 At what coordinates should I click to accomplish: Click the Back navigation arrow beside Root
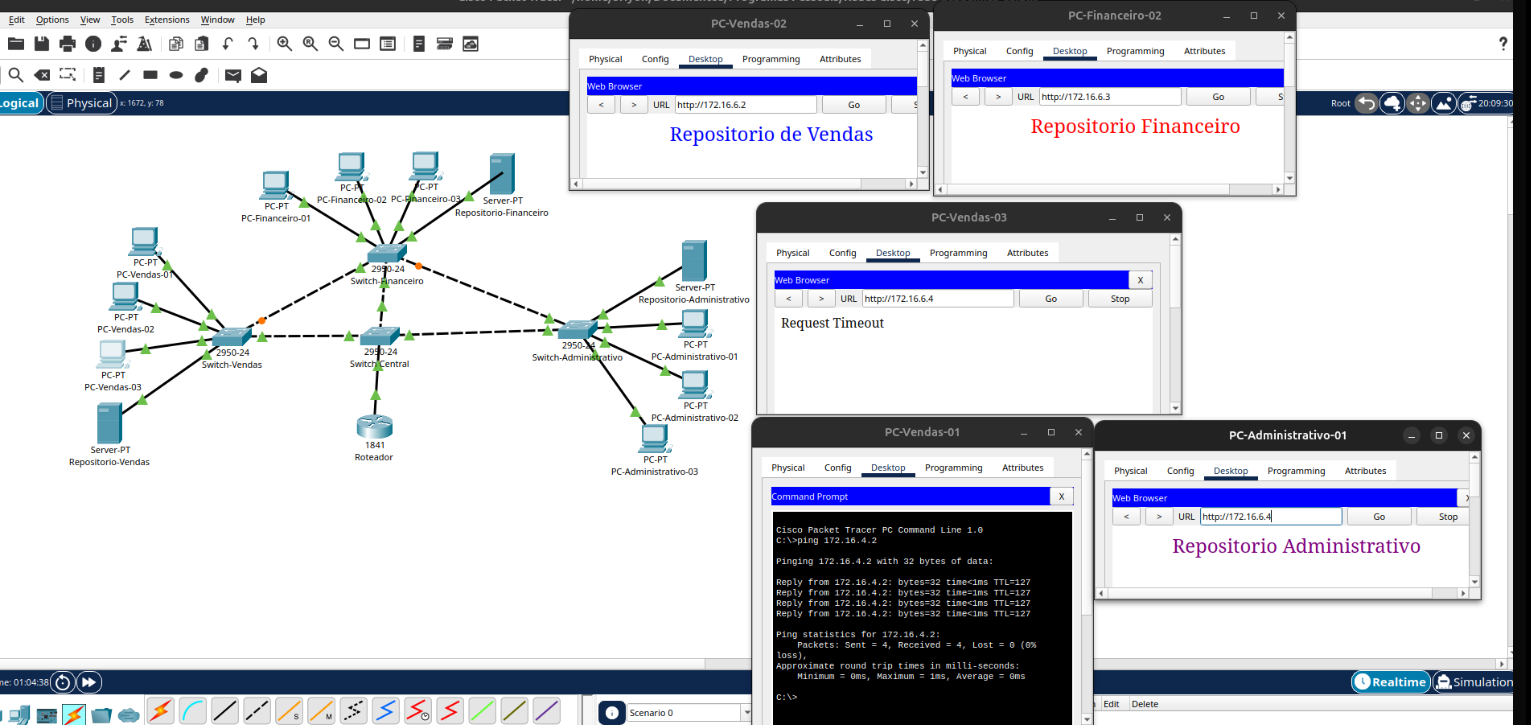pyautogui.click(x=1366, y=103)
